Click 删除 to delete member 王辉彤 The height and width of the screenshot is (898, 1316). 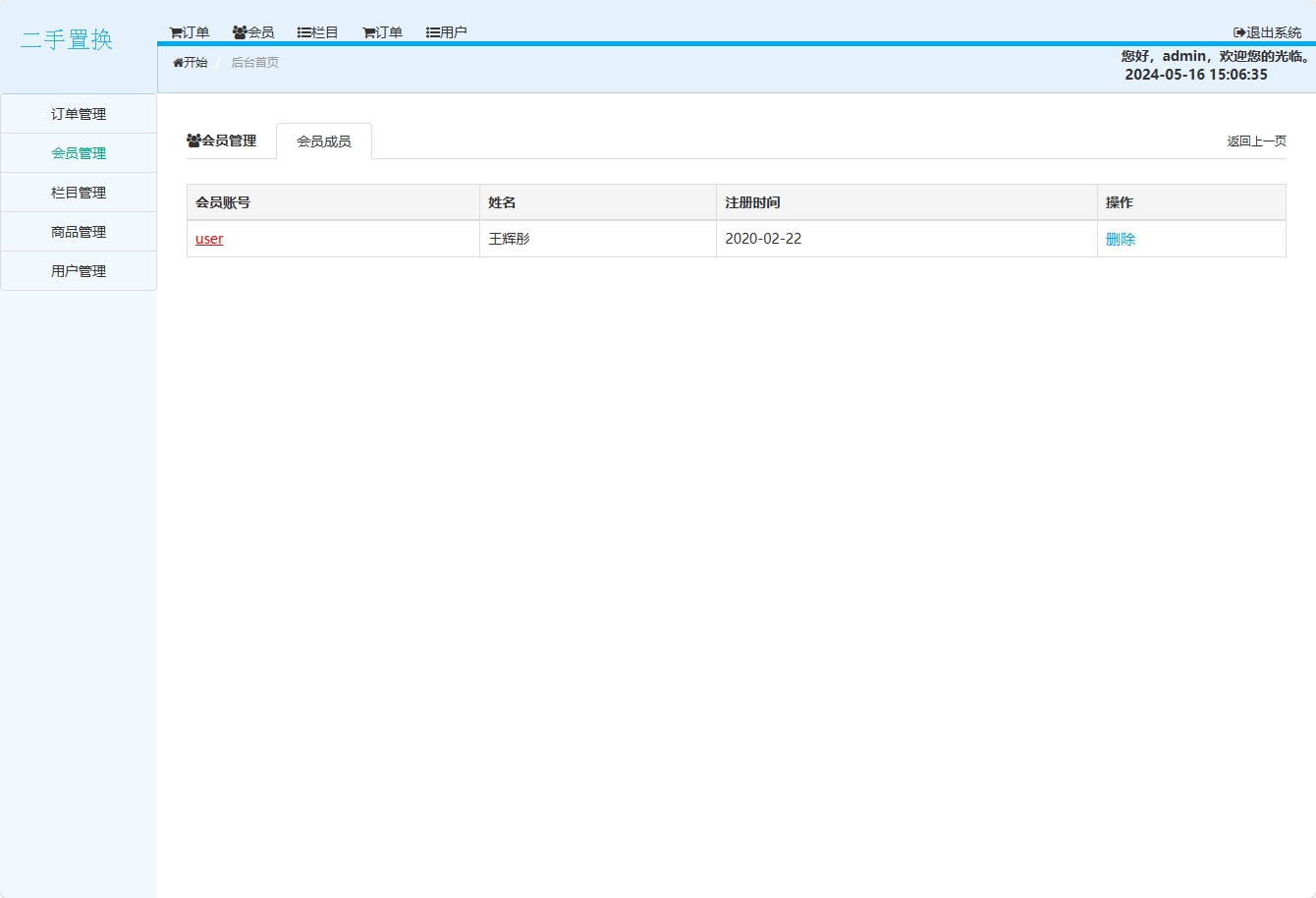click(x=1120, y=239)
